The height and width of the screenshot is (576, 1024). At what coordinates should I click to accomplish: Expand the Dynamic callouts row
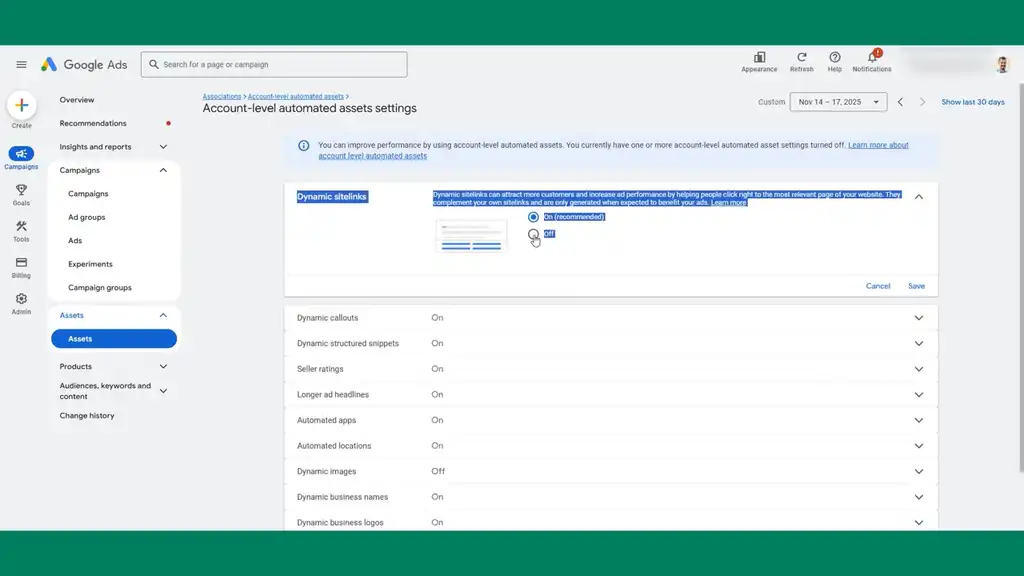(x=918, y=316)
